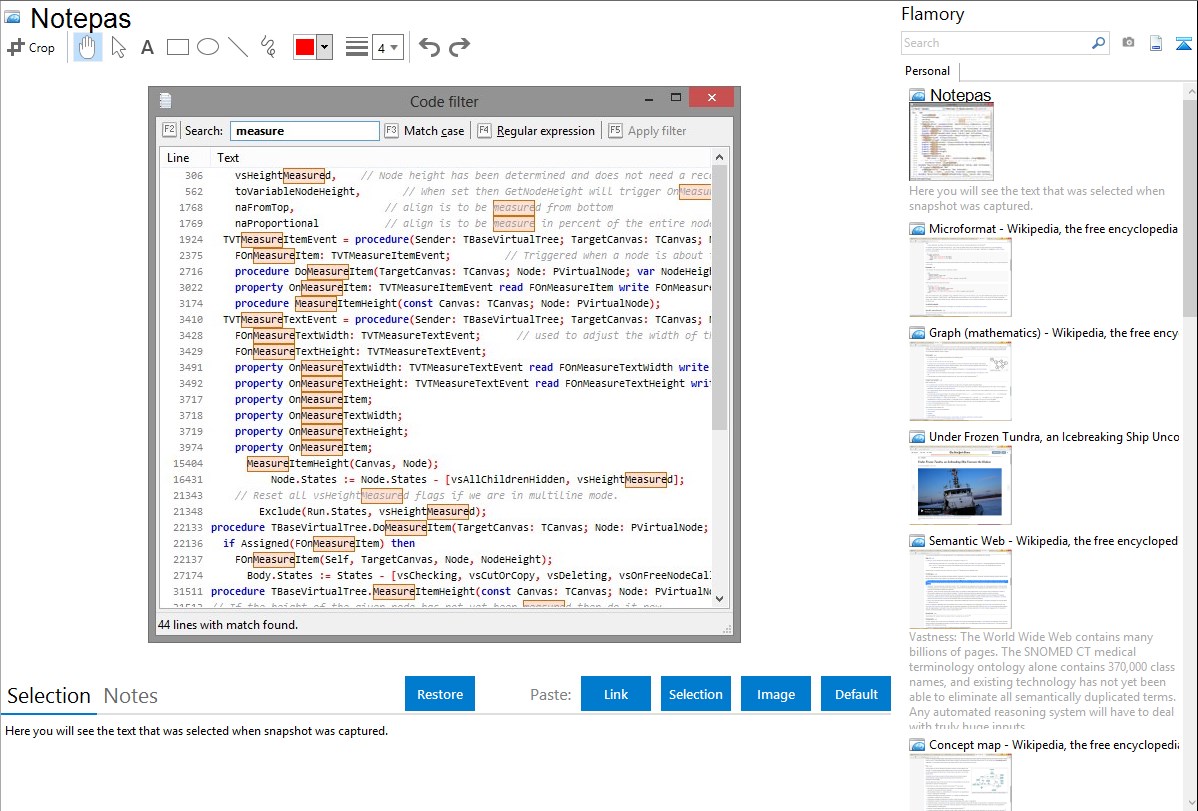Expand the line width dropdown showing 4
Image resolution: width=1198 pixels, height=811 pixels.
[387, 47]
